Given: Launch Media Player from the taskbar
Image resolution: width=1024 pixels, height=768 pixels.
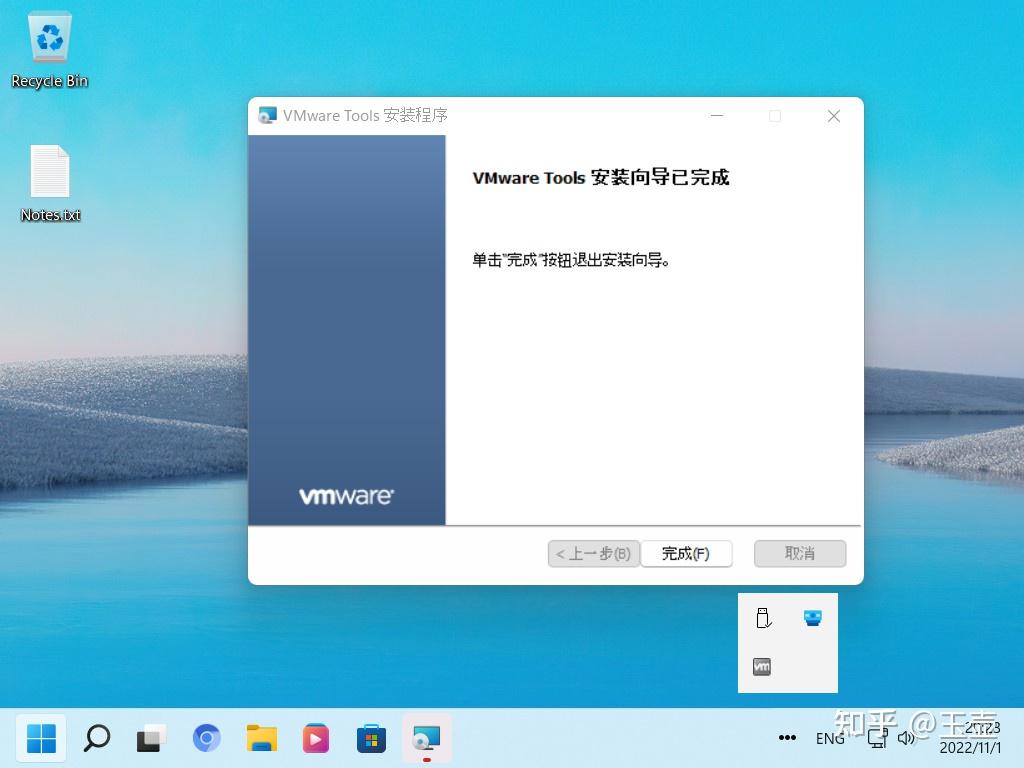Looking at the screenshot, I should pos(317,738).
